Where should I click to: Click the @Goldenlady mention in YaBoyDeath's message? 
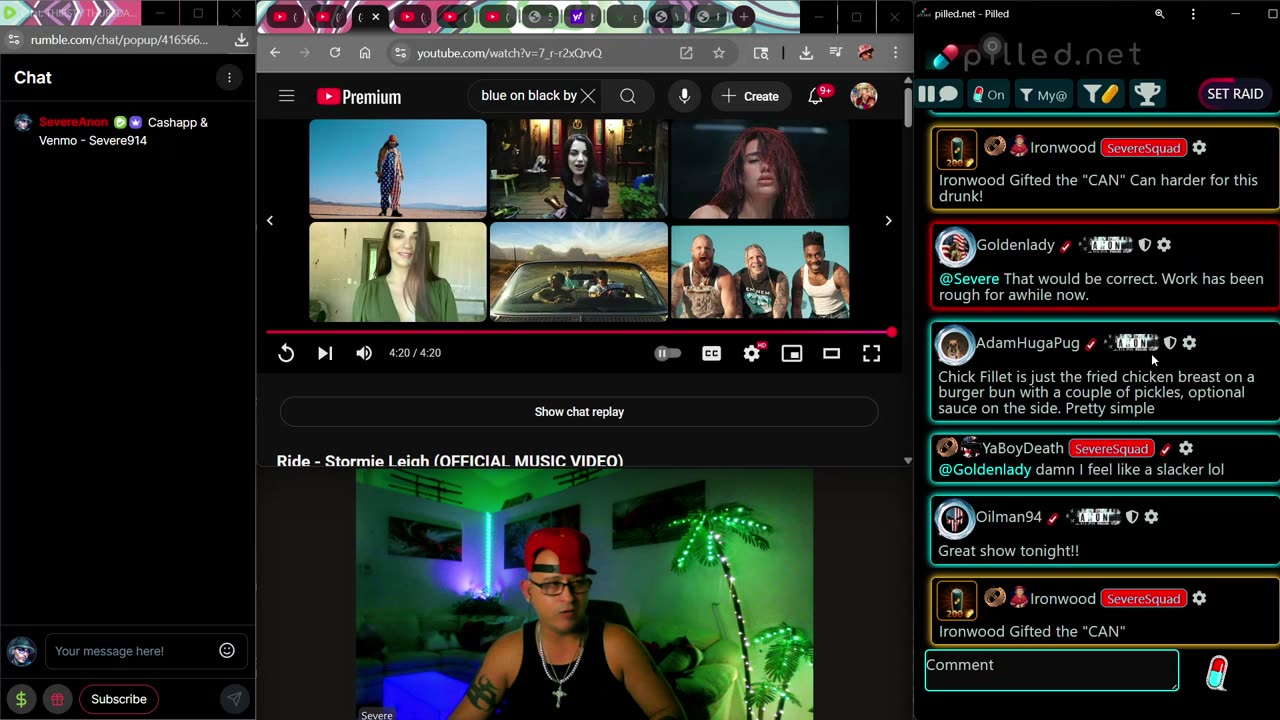(x=985, y=470)
